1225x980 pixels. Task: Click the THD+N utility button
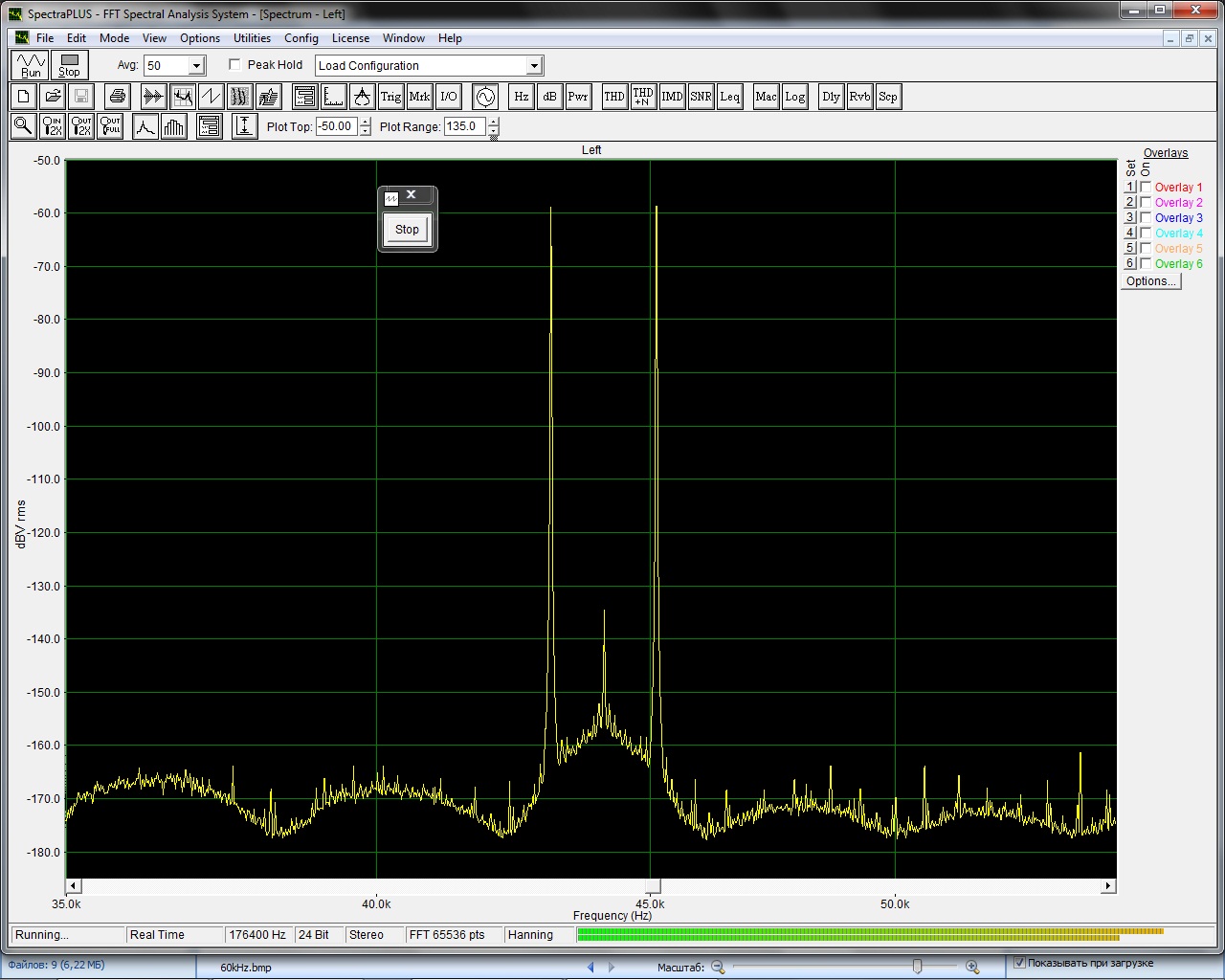(x=643, y=97)
